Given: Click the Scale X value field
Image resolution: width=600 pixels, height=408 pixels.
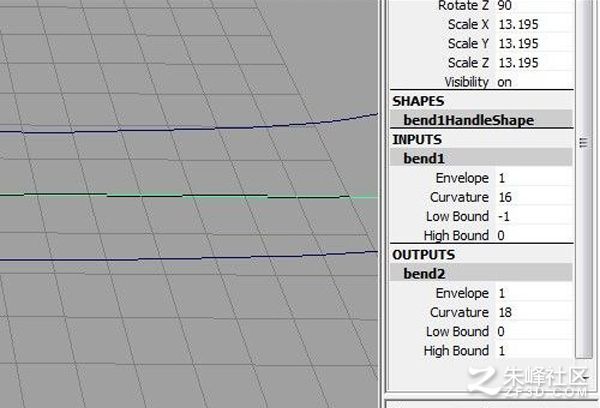Looking at the screenshot, I should pos(534,24).
